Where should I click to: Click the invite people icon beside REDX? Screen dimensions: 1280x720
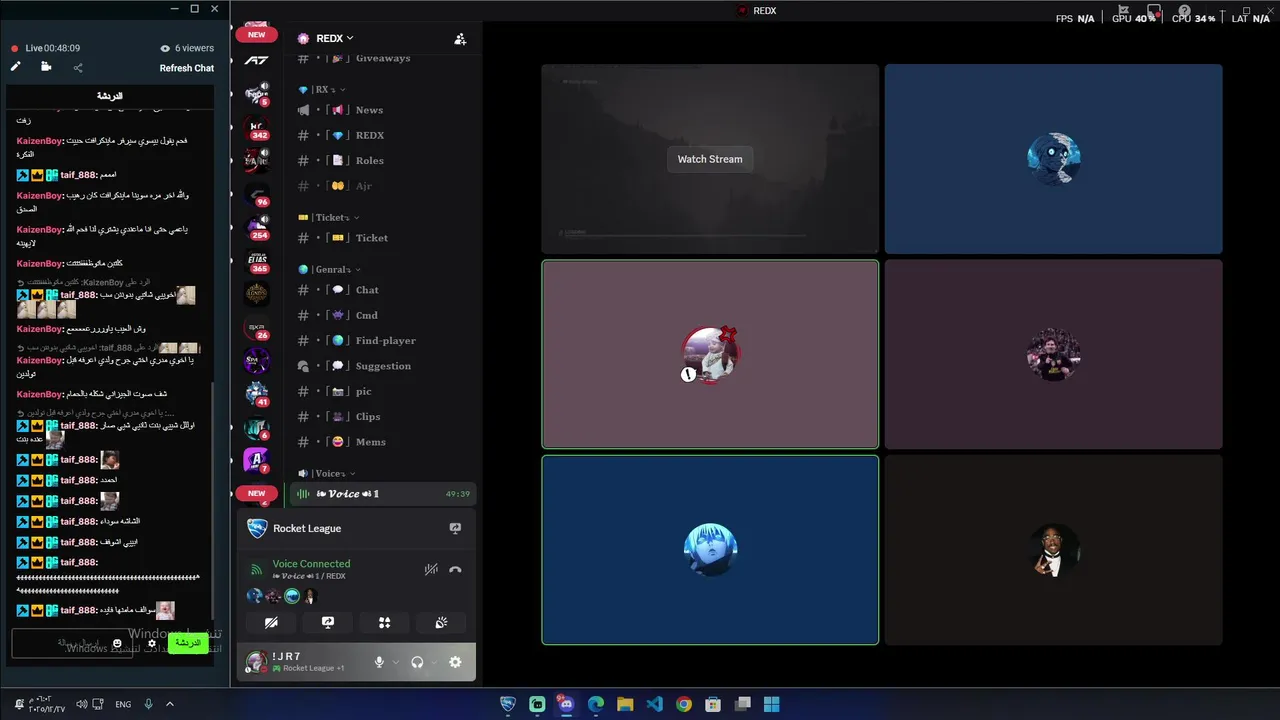[x=460, y=39]
